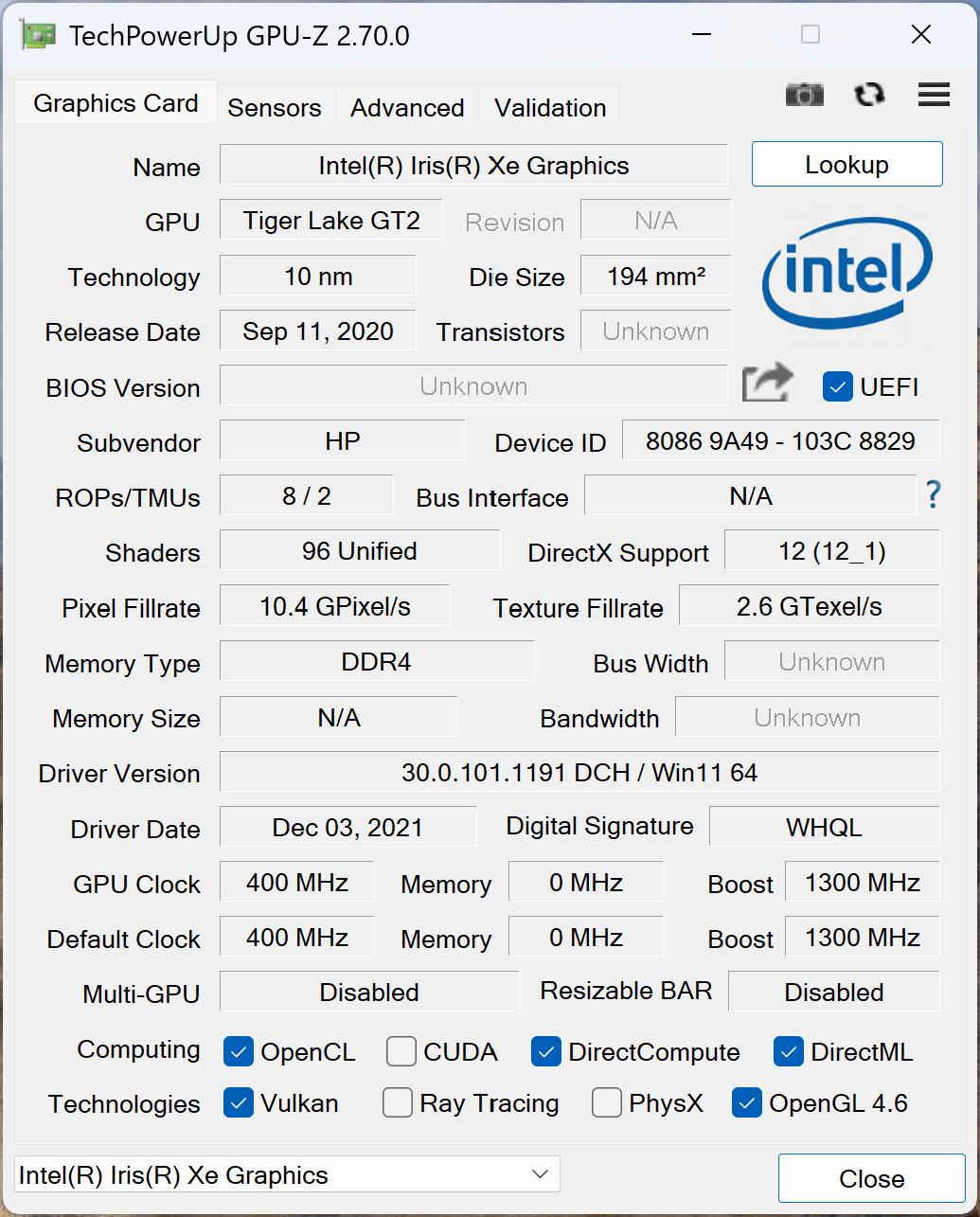Expand the Intel Iris Xe Graphics GPU dropdown
The width and height of the screenshot is (980, 1217).
(x=288, y=1174)
